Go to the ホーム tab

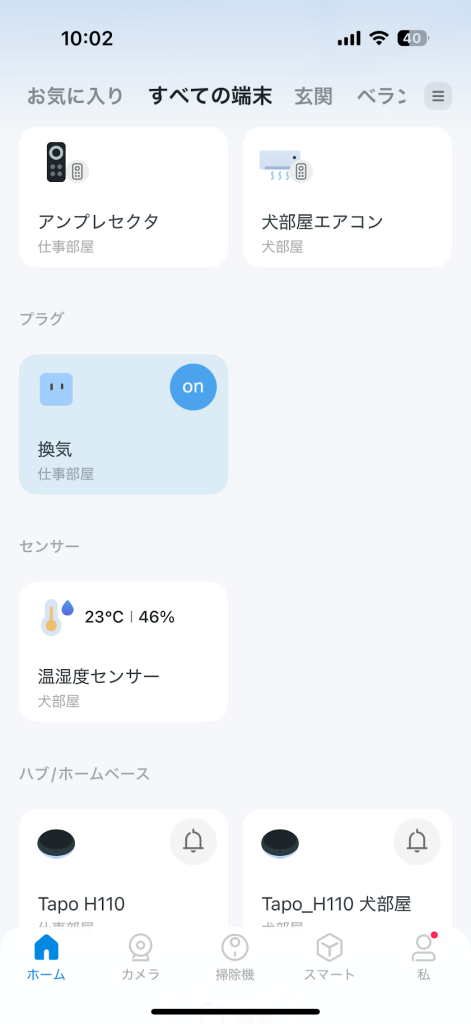click(x=46, y=957)
